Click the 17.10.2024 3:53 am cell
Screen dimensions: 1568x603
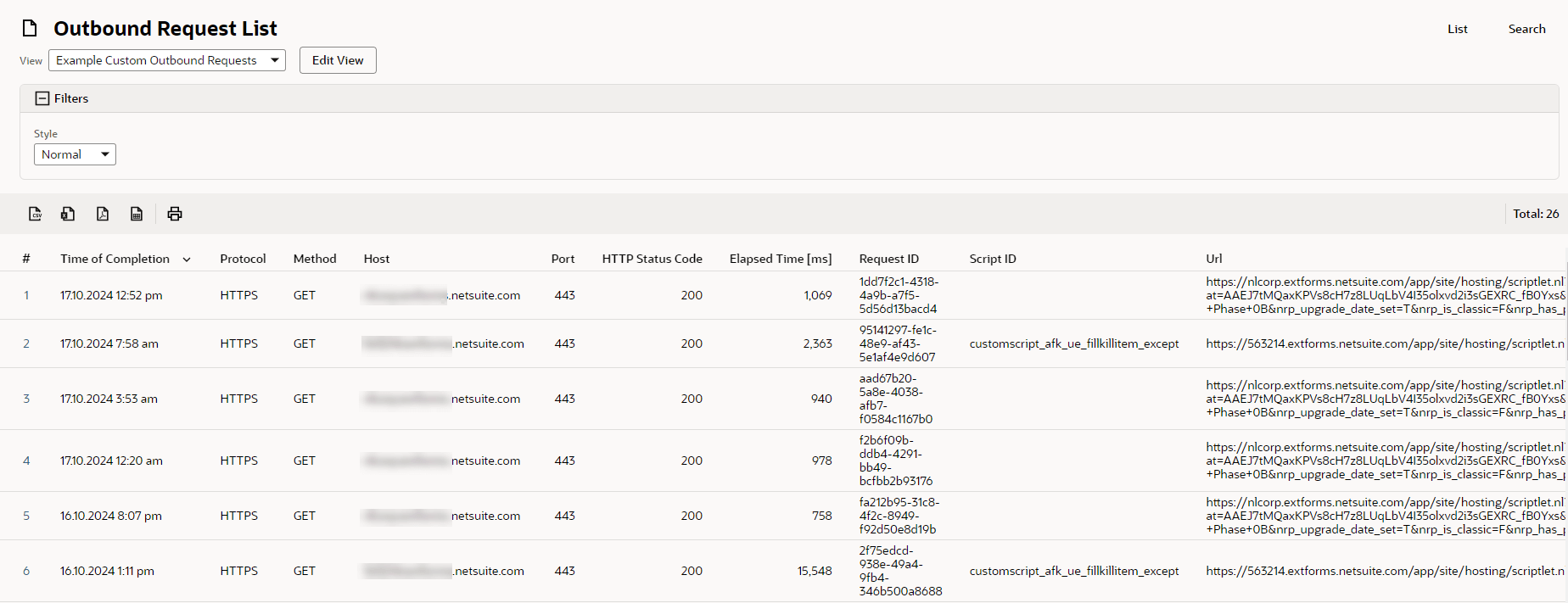109,399
